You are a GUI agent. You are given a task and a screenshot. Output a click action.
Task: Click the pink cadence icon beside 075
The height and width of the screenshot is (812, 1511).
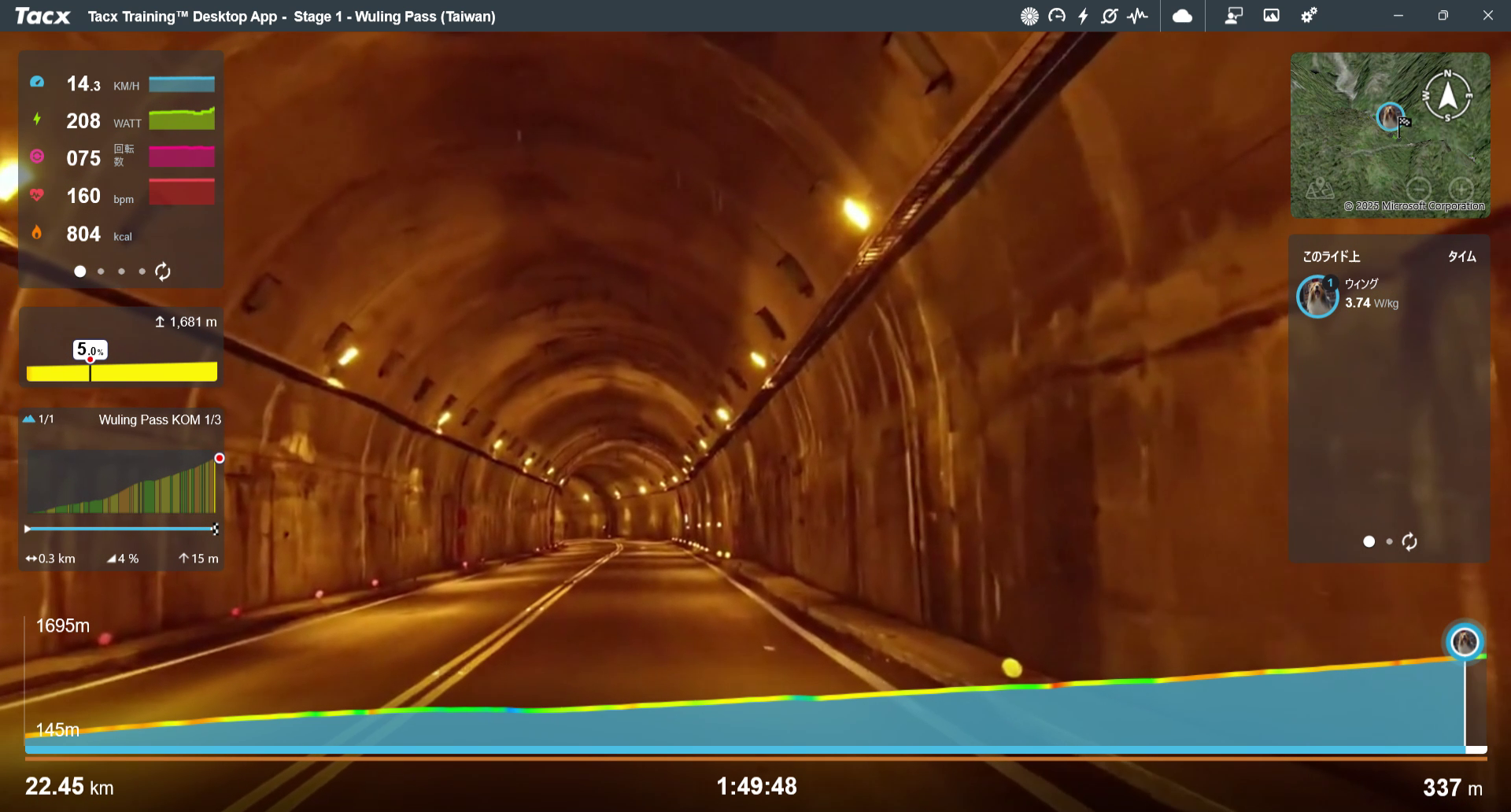(x=37, y=156)
